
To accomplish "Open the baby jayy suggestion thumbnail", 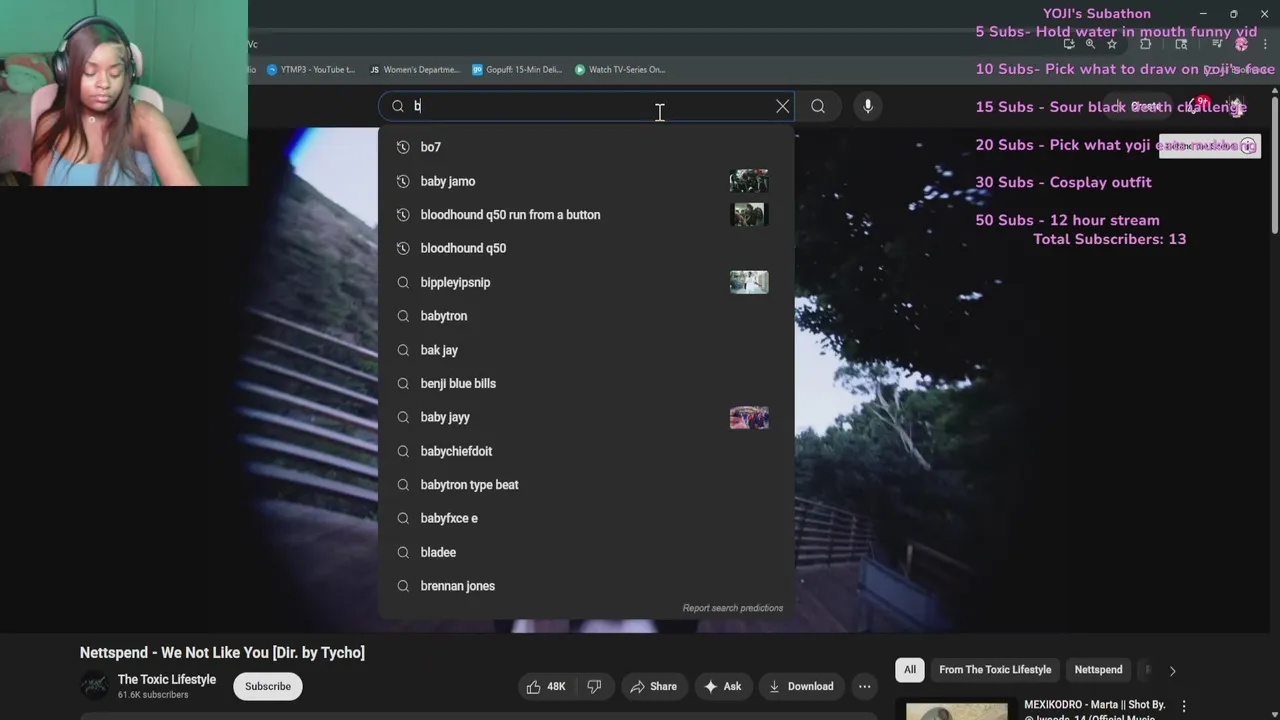I will point(749,417).
